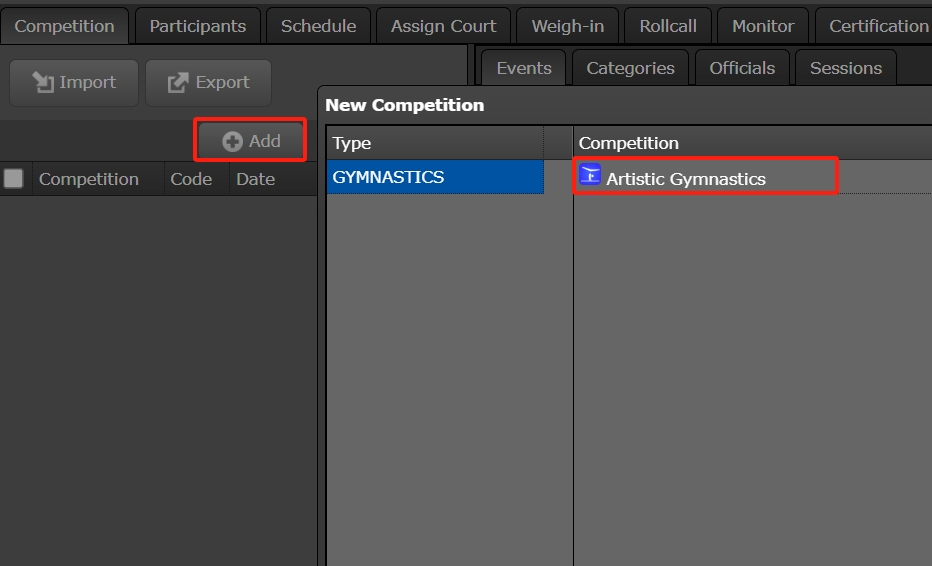Open the Sessions sub-tab
932x566 pixels.
(846, 68)
